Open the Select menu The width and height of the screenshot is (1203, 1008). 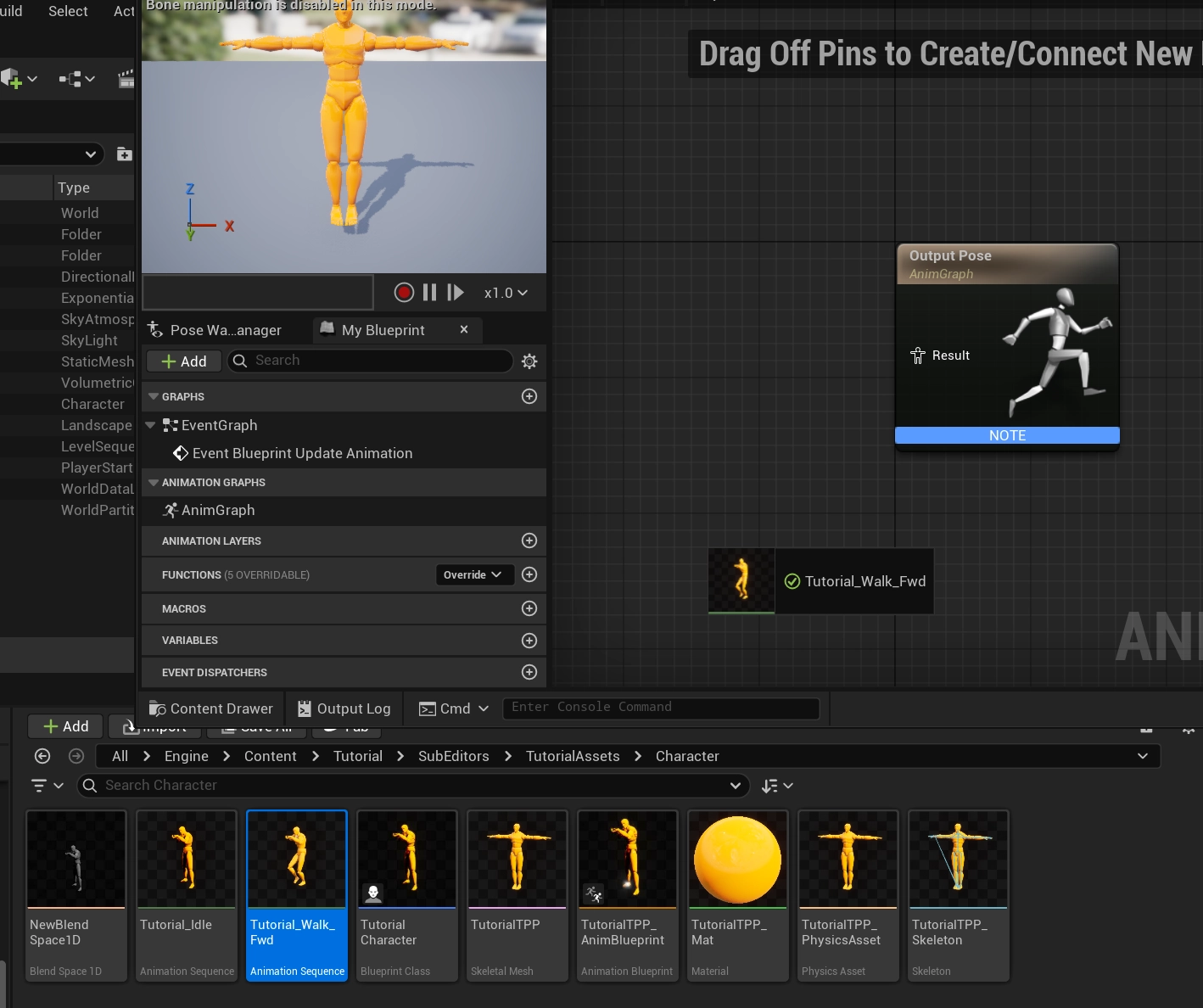point(68,11)
